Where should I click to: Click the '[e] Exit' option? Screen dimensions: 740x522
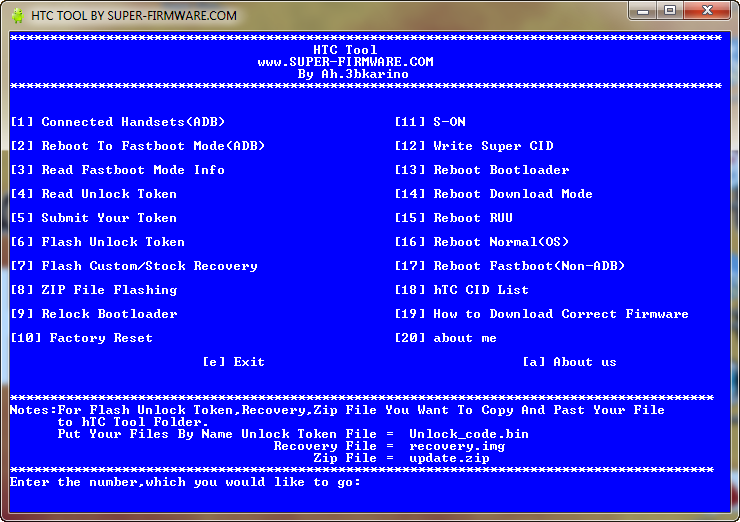tap(234, 362)
